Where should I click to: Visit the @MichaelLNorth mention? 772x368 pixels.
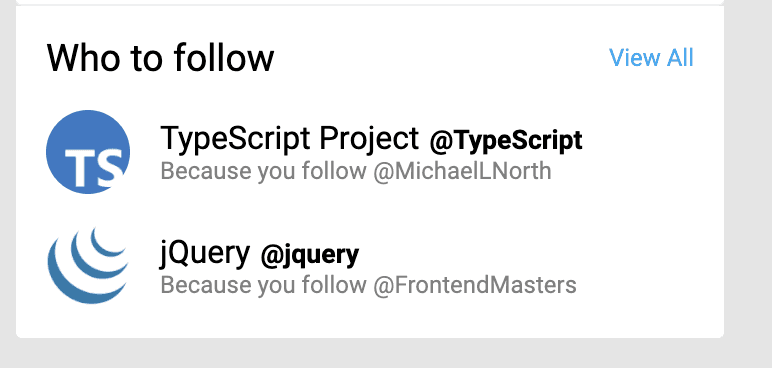click(462, 171)
